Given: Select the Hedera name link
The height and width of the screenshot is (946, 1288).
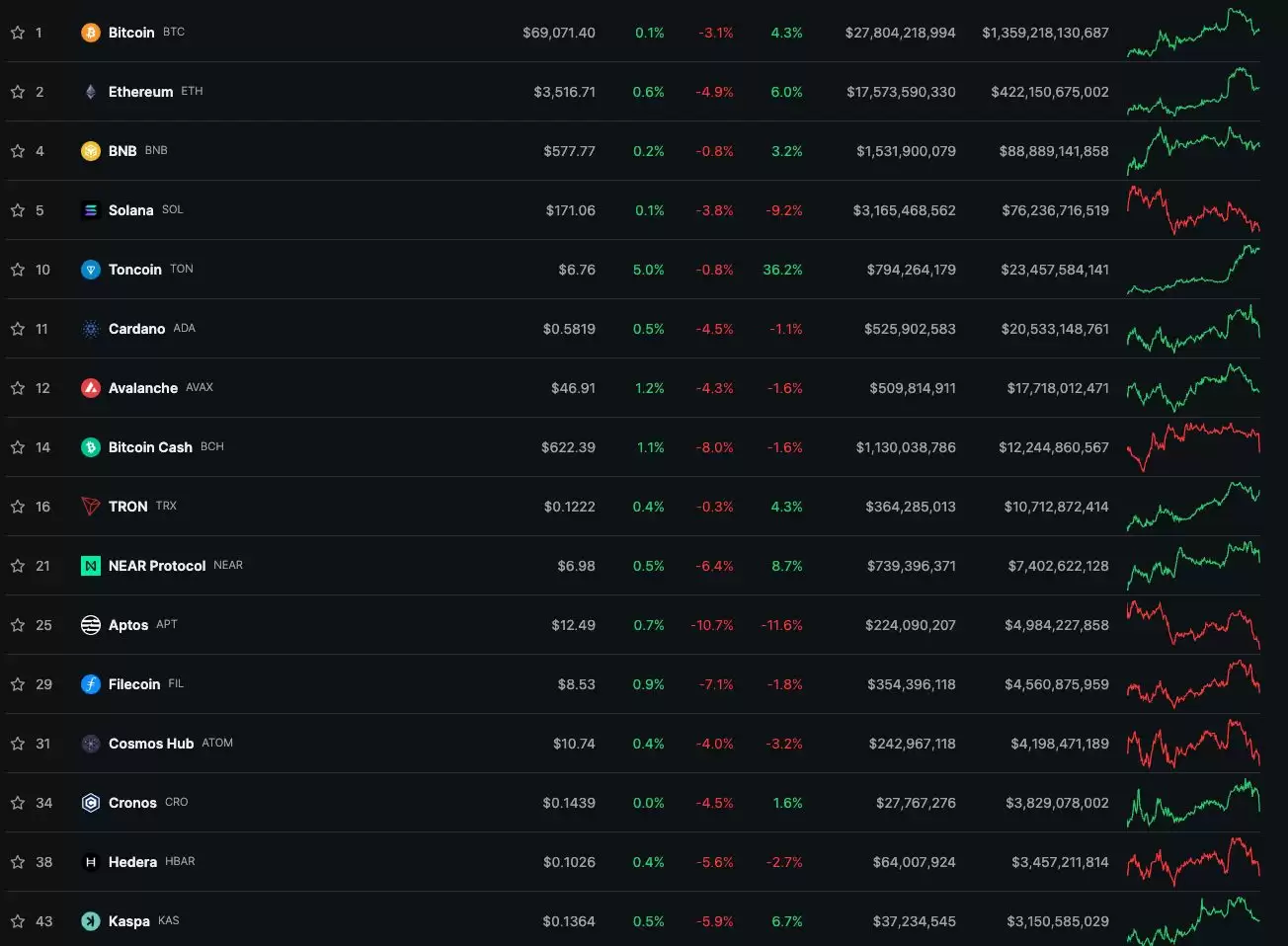Looking at the screenshot, I should pyautogui.click(x=132, y=862).
